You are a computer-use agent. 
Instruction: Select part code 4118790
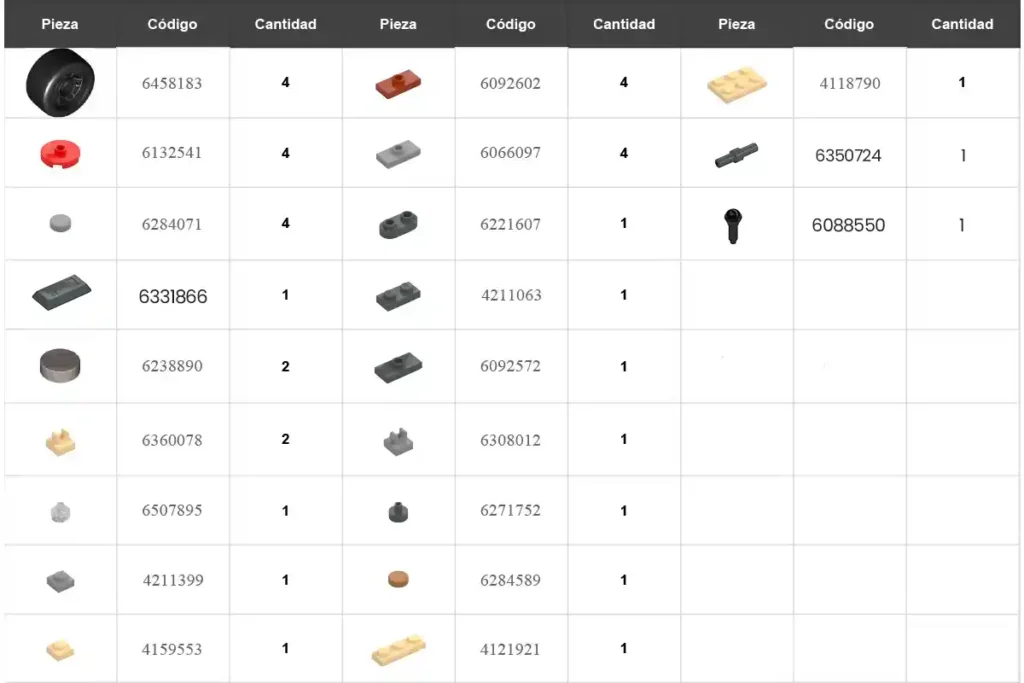850,84
